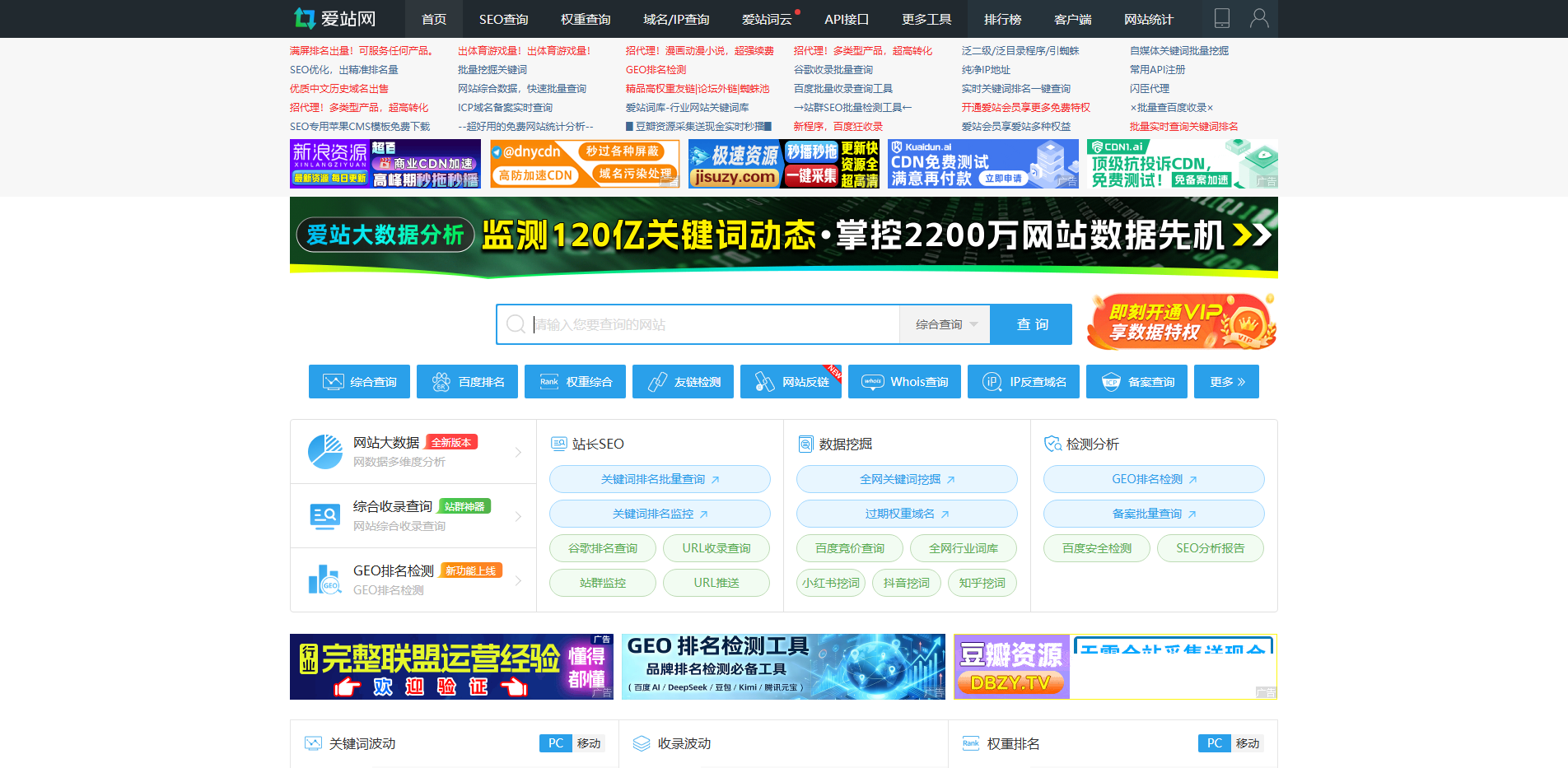1568x768 pixels.
Task: Open the 过期权重域名 link
Action: tap(906, 514)
